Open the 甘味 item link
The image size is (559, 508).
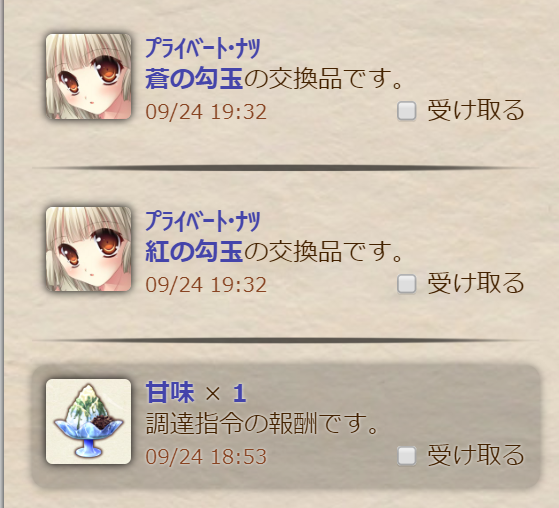click(x=170, y=392)
